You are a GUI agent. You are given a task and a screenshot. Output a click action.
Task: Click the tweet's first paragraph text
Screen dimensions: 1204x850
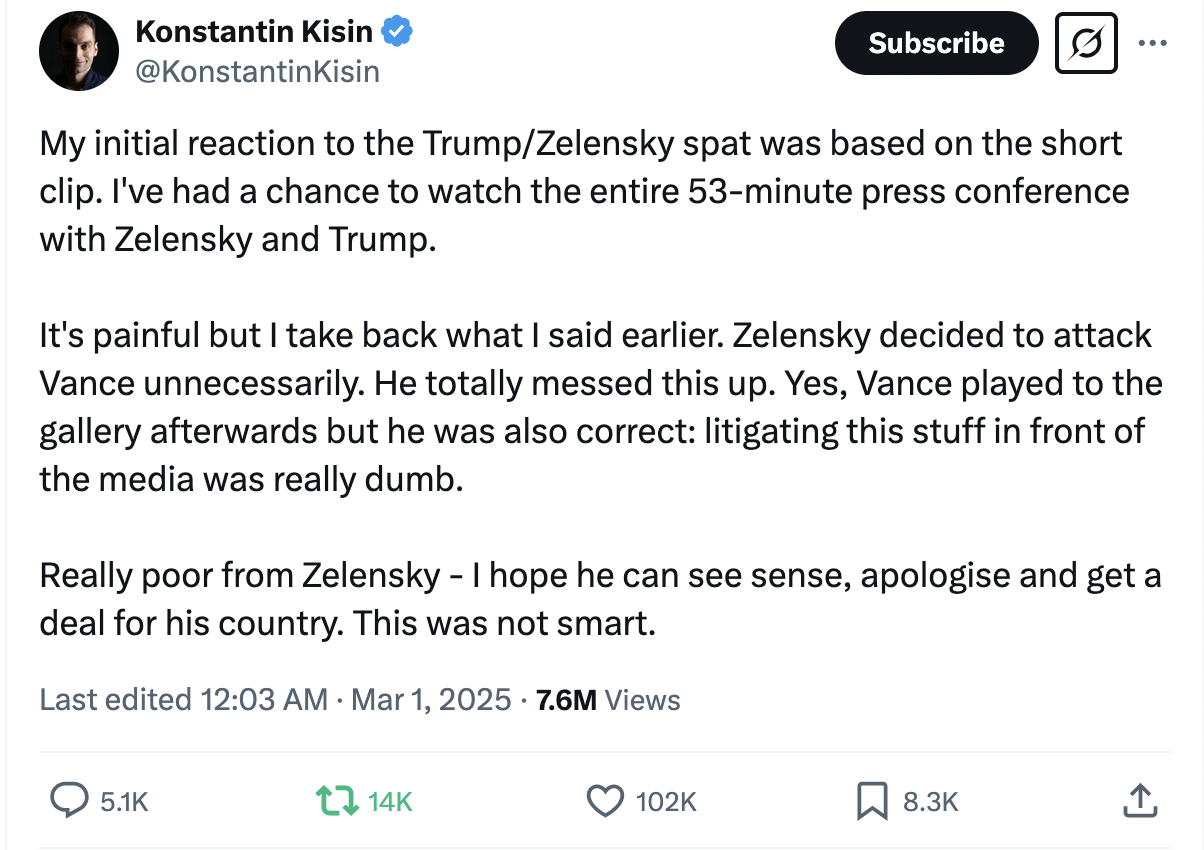580,191
